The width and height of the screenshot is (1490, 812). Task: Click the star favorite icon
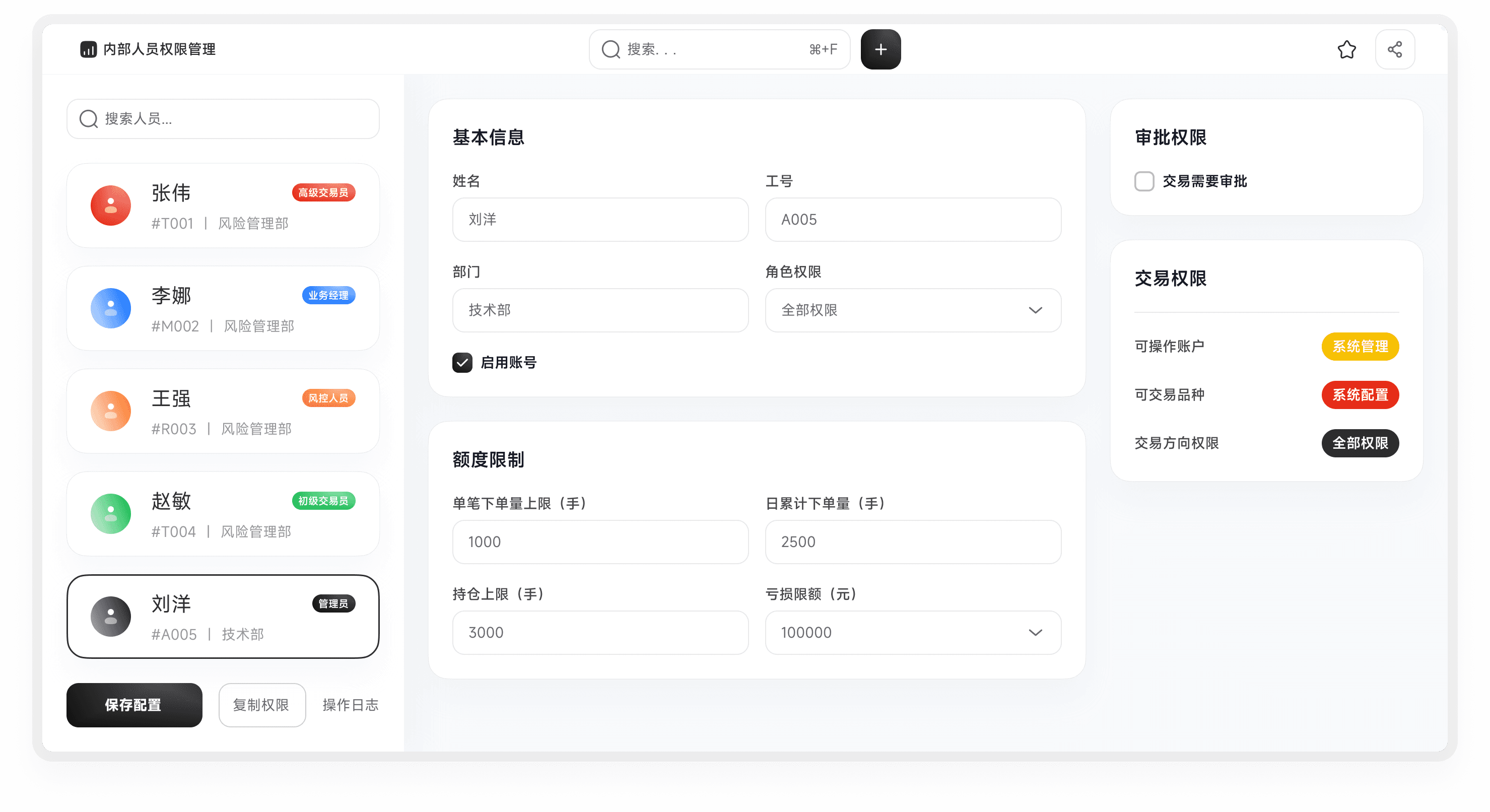tap(1346, 50)
